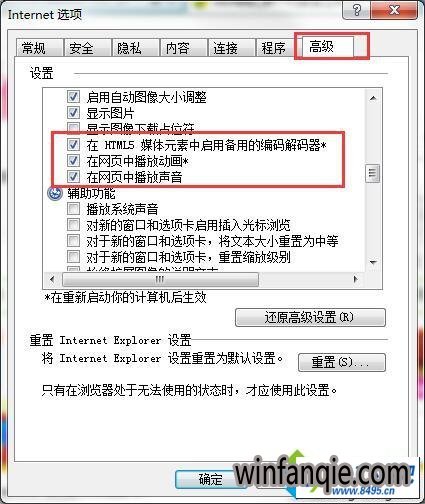
Task: Click the settings list scroll-down arrow
Action: point(373,262)
